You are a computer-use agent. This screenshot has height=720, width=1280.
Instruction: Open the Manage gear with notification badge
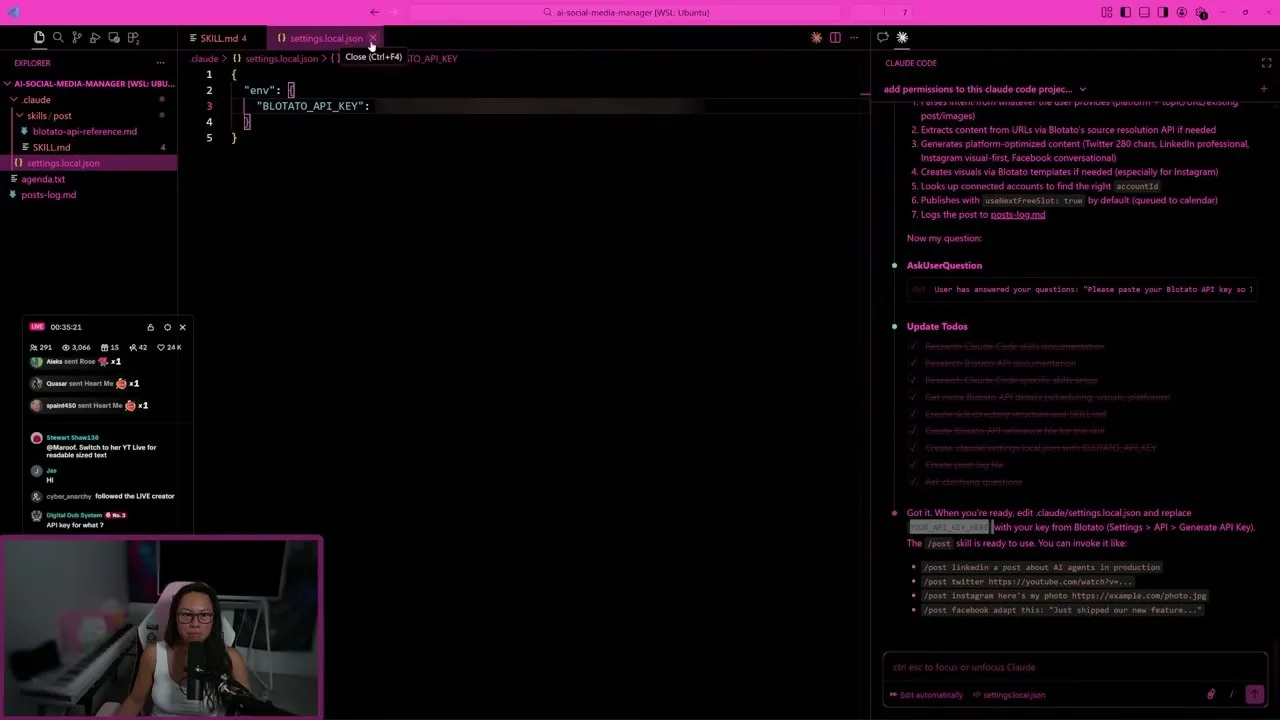click(1201, 13)
